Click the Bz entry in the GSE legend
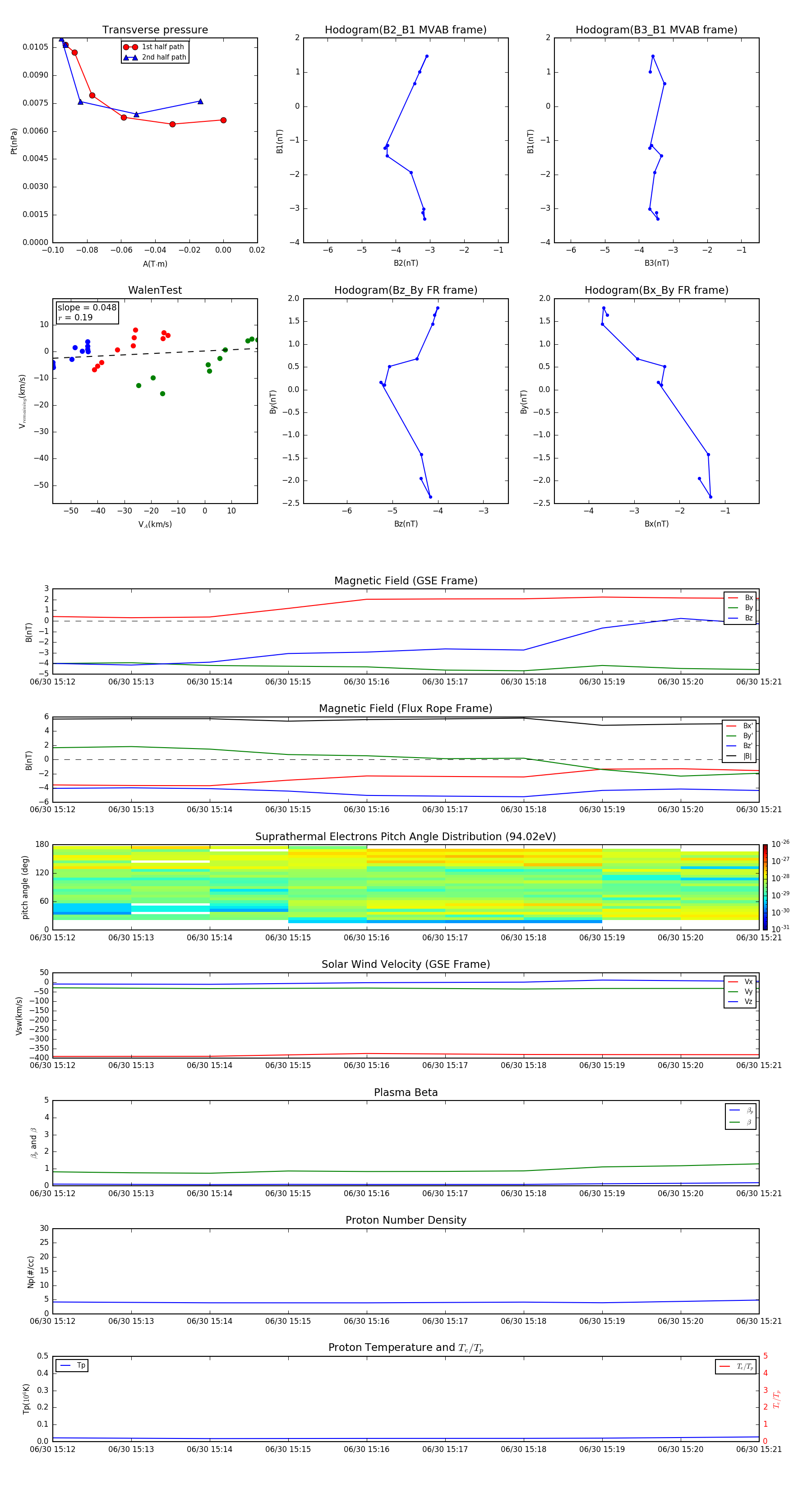 click(740, 618)
